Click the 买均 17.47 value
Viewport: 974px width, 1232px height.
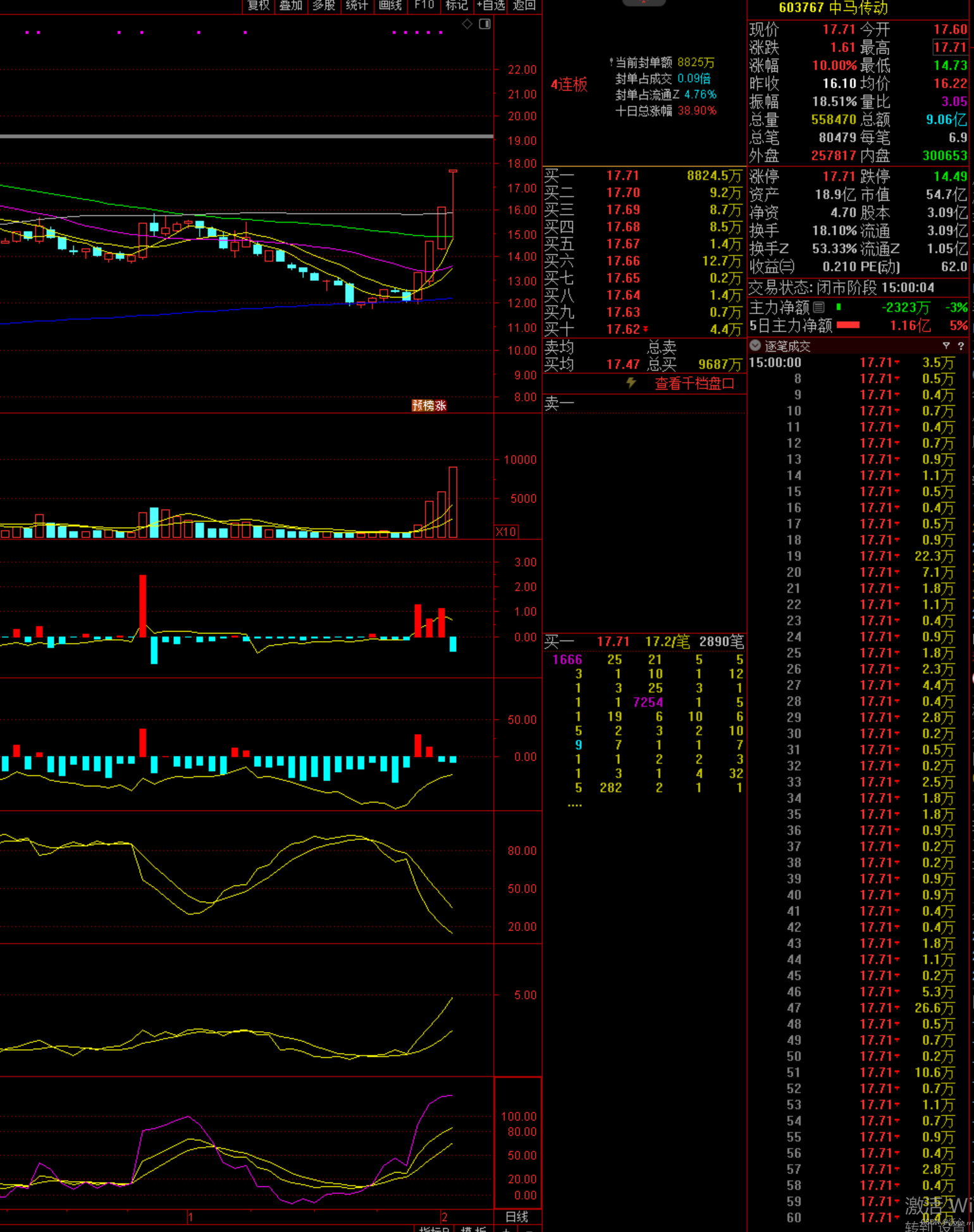[622, 364]
